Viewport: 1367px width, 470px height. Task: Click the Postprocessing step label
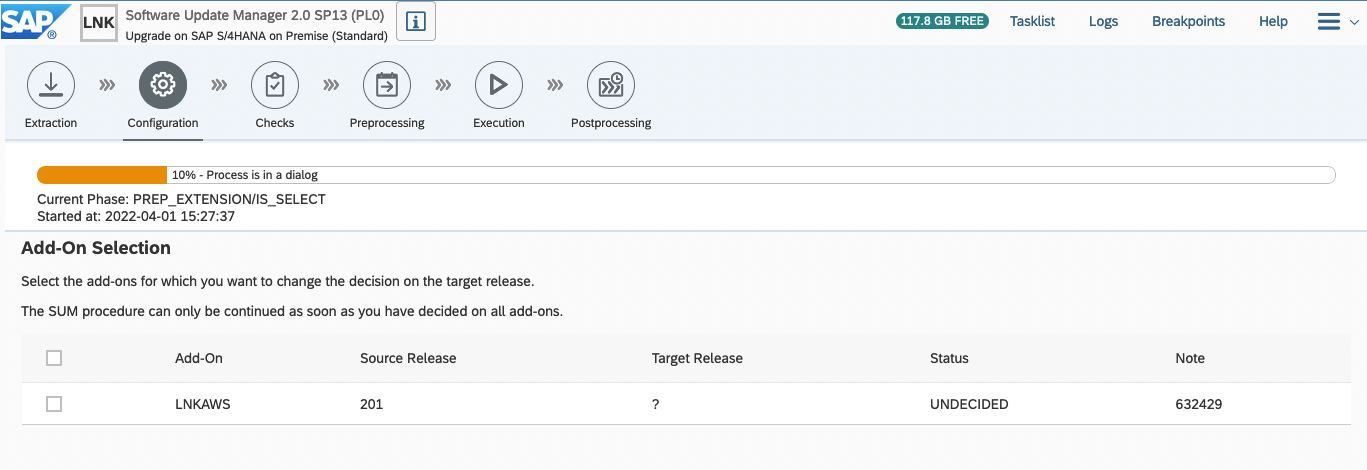pos(611,123)
